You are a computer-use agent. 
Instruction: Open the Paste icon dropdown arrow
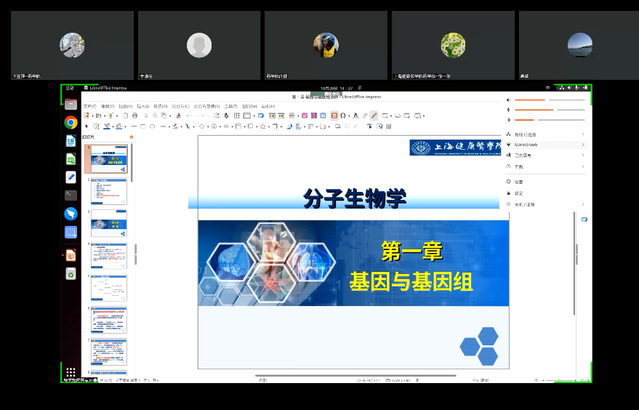pos(170,116)
